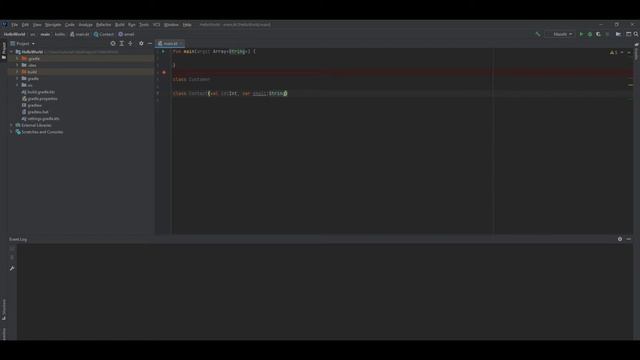Open Project panel gear settings

[x=141, y=43]
